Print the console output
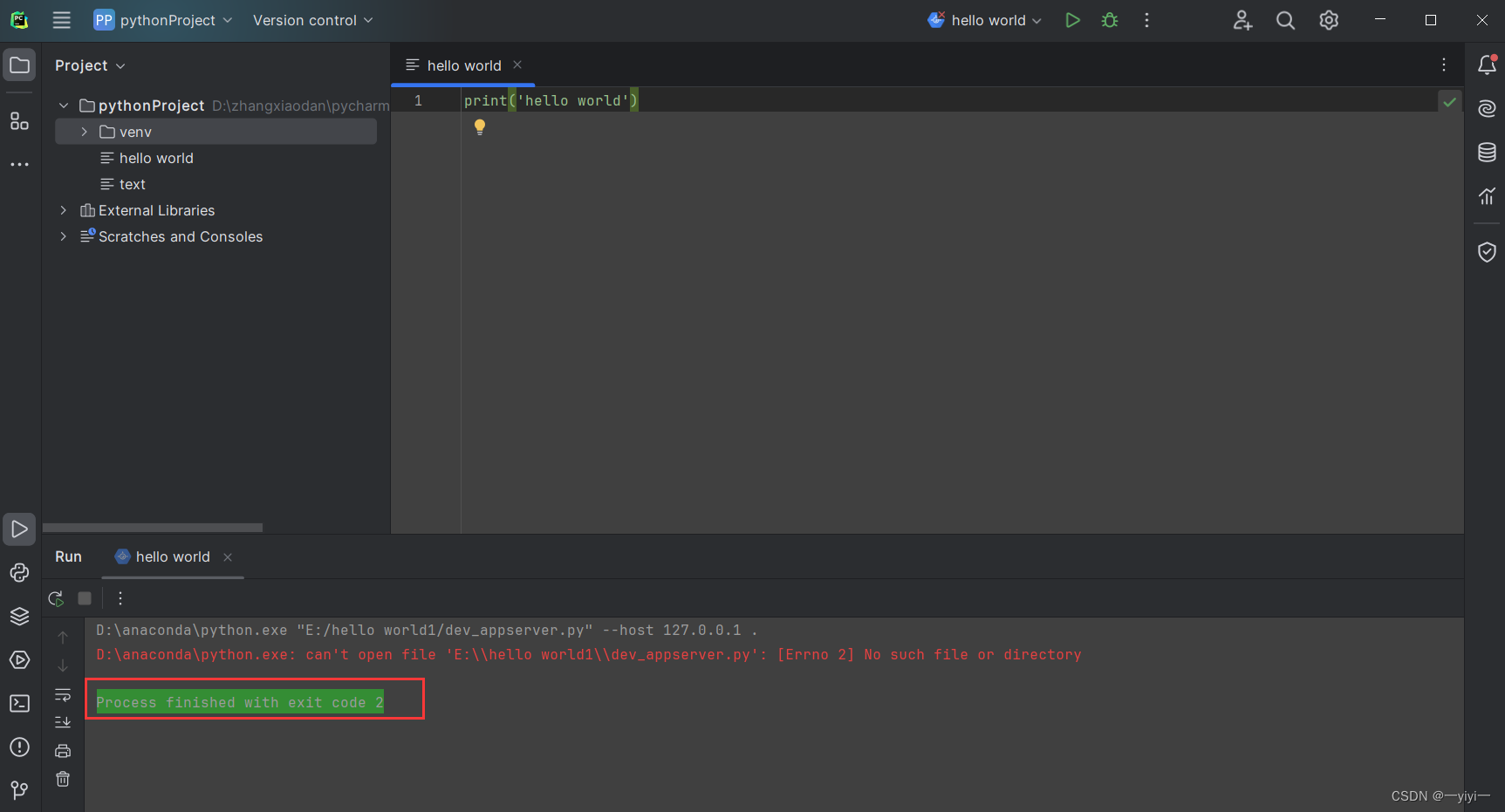Screen dimensions: 1505x812 click(x=63, y=751)
